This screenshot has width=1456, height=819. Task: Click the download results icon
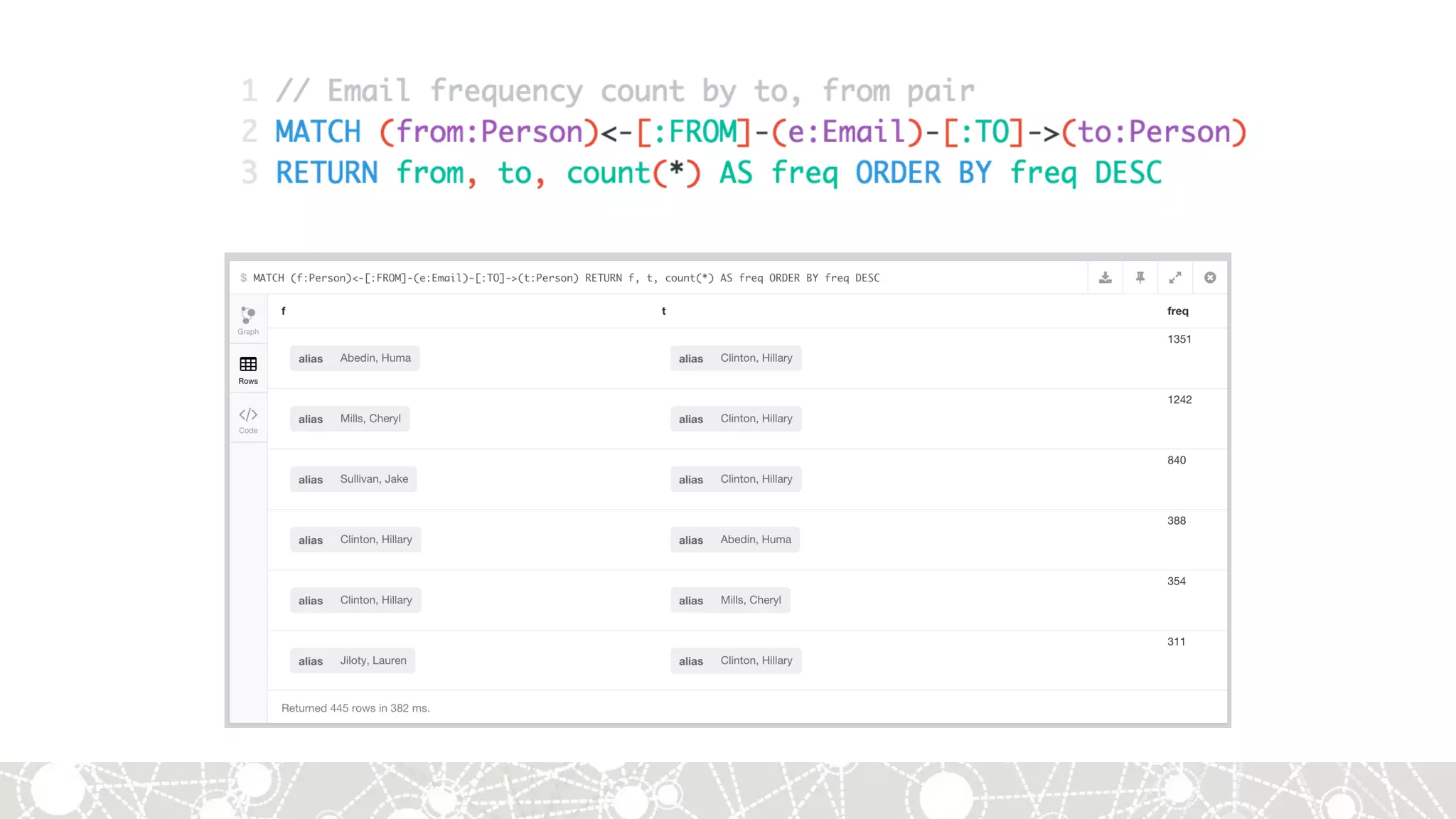1105,278
